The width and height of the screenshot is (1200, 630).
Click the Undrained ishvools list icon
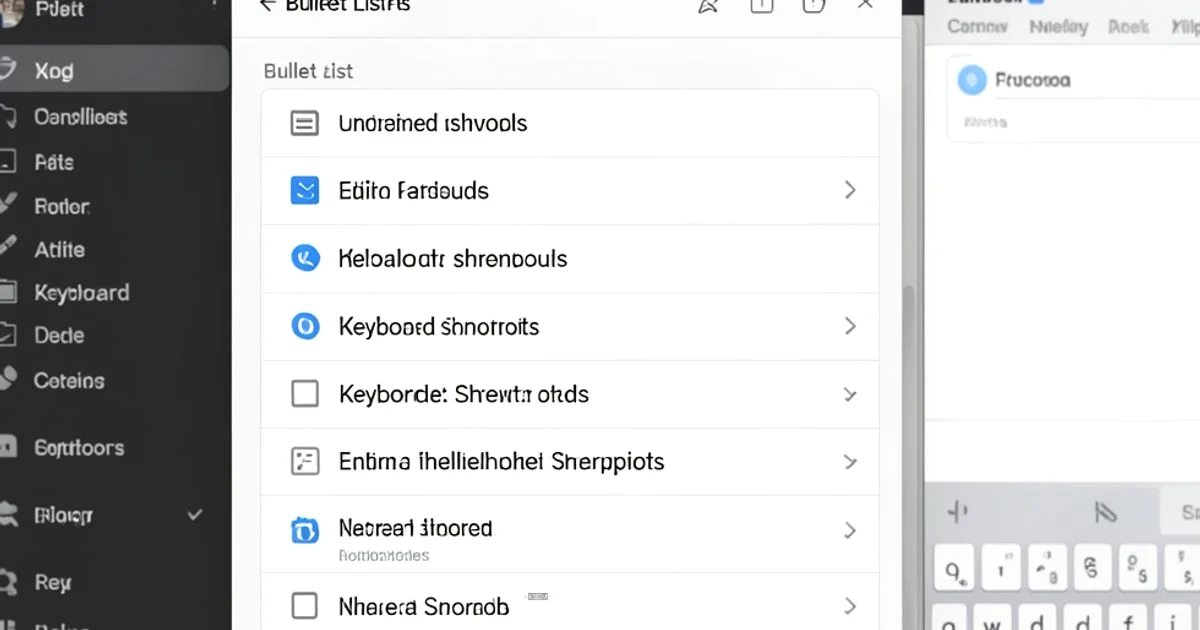tap(305, 122)
